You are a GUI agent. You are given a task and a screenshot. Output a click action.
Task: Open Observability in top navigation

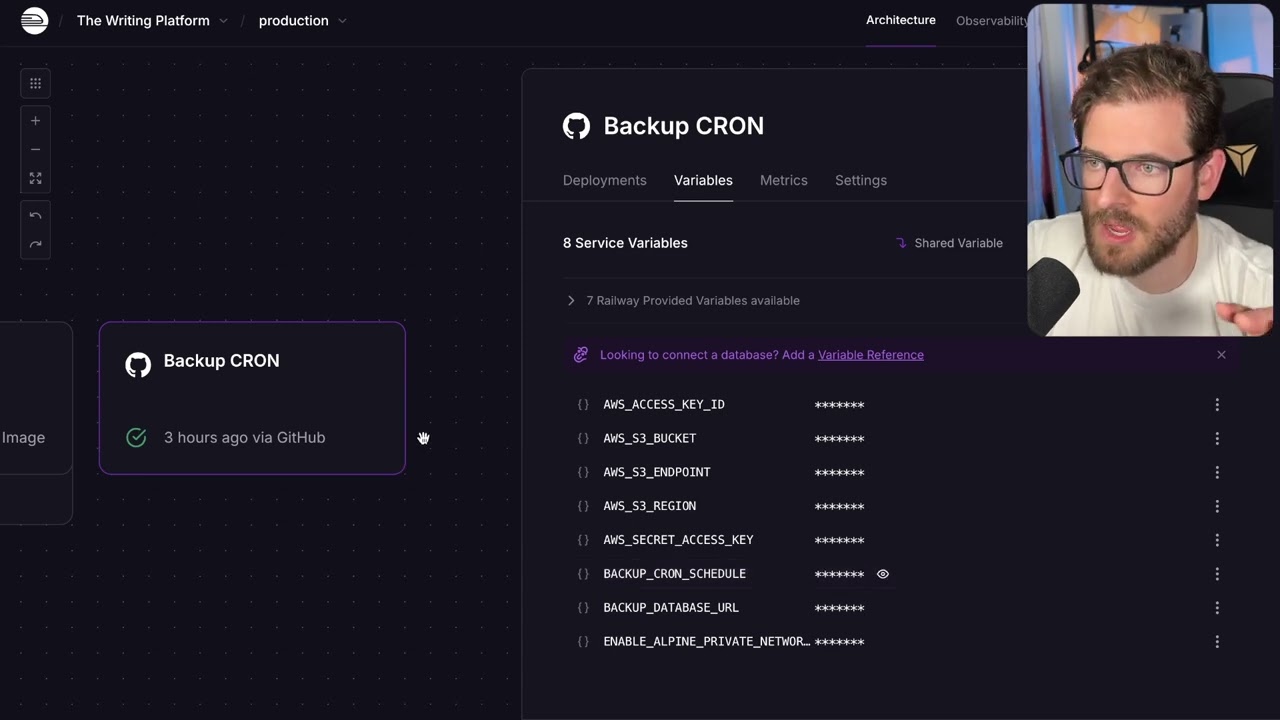tap(991, 21)
